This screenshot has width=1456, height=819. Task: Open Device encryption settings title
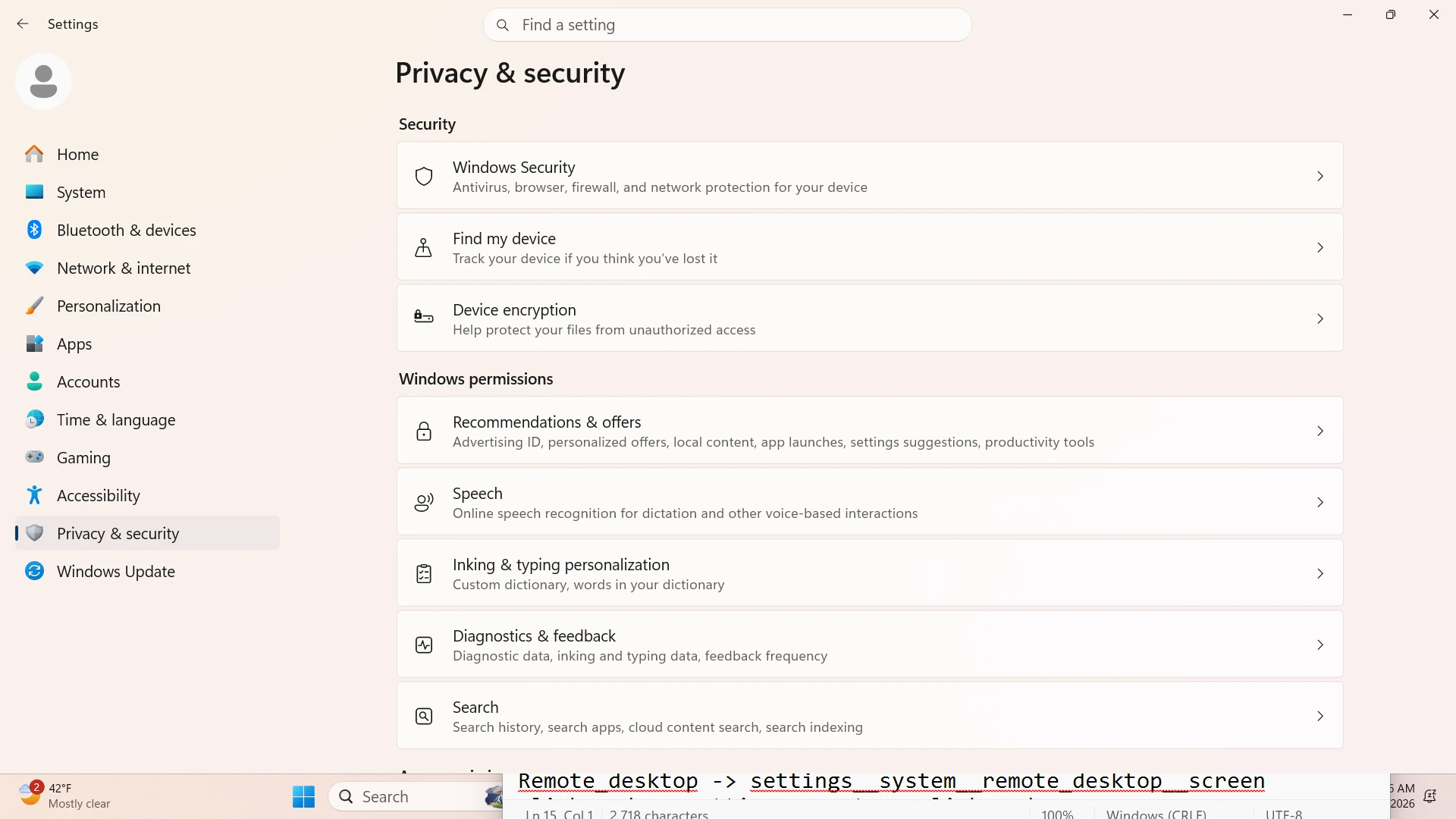(514, 309)
